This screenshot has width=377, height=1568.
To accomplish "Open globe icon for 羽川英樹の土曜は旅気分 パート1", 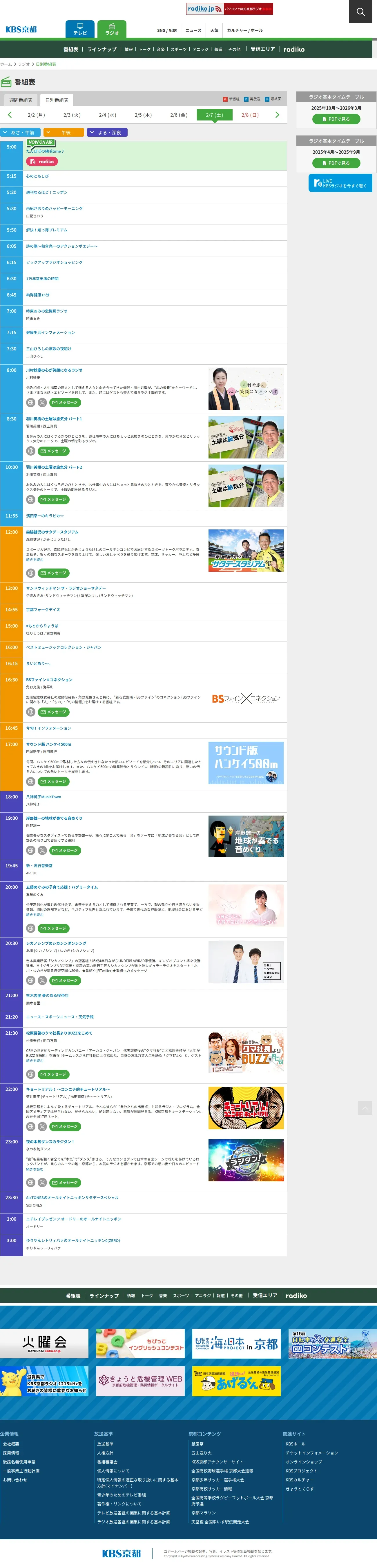I will [x=30, y=451].
